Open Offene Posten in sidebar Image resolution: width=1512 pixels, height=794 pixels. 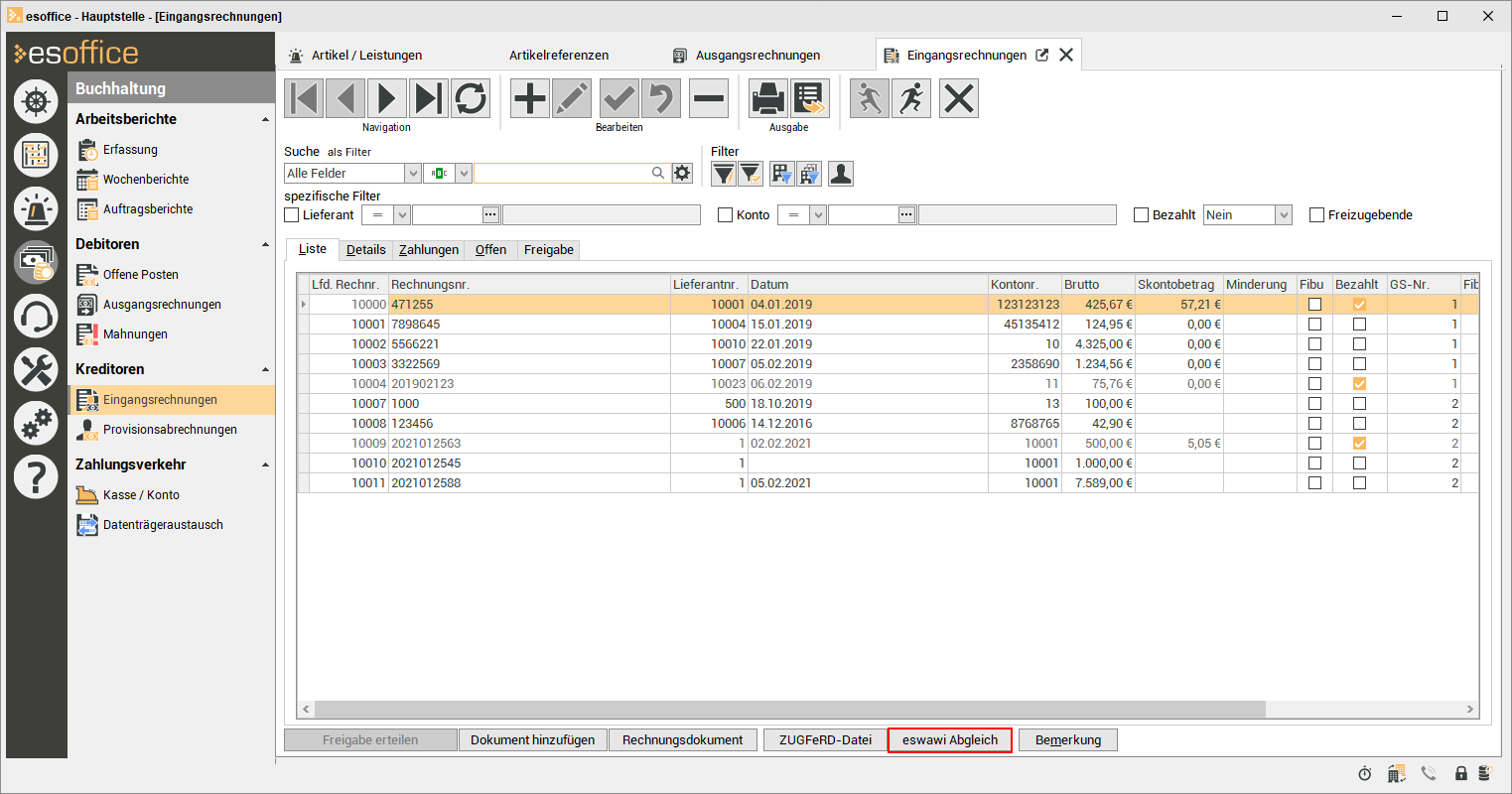tap(140, 274)
